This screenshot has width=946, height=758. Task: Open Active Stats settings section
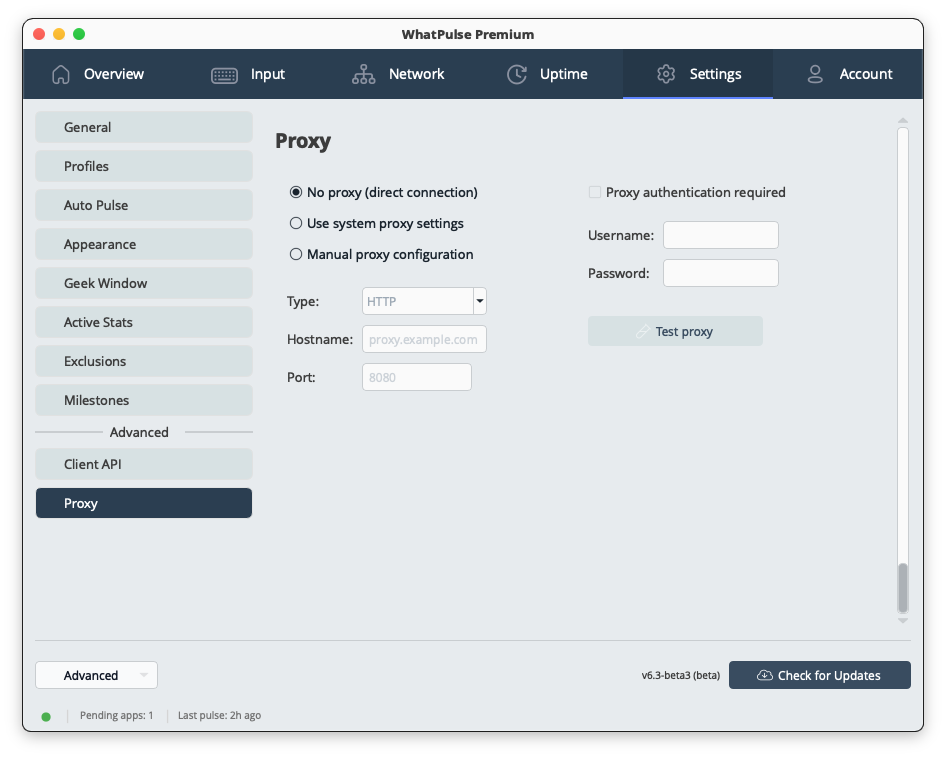(144, 322)
